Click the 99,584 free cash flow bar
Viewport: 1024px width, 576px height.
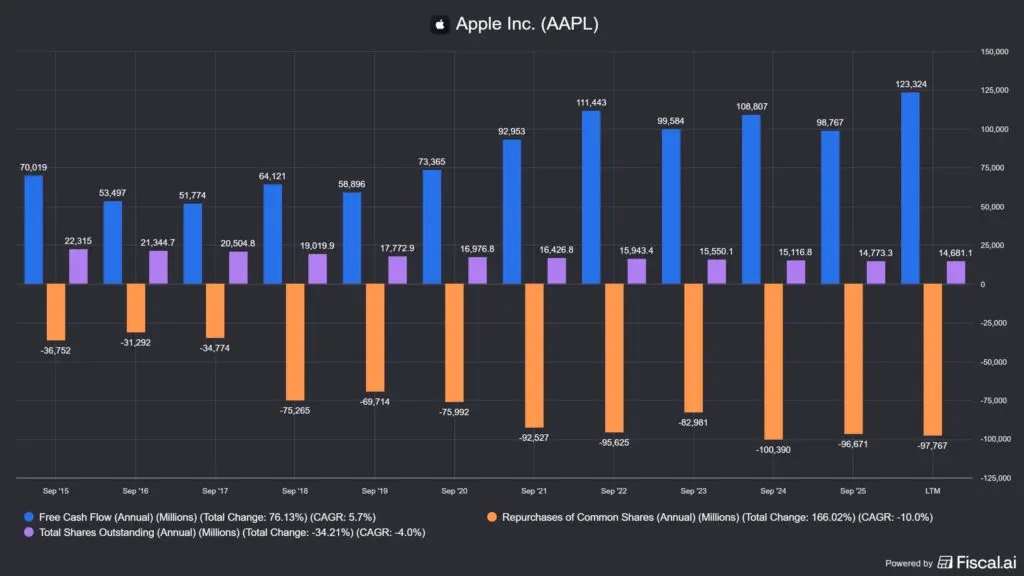coord(671,206)
